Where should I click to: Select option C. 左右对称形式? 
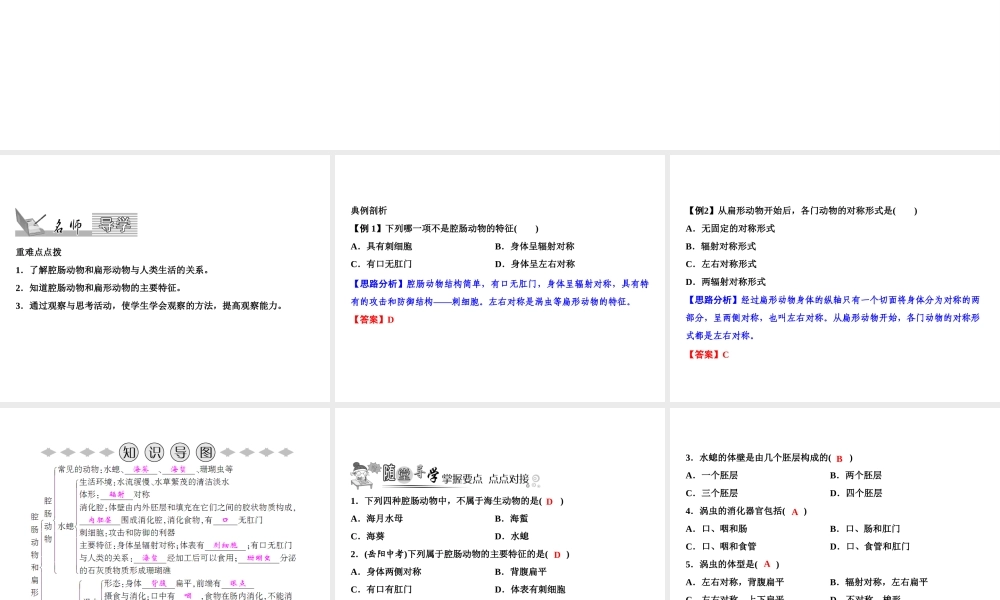pos(721,264)
